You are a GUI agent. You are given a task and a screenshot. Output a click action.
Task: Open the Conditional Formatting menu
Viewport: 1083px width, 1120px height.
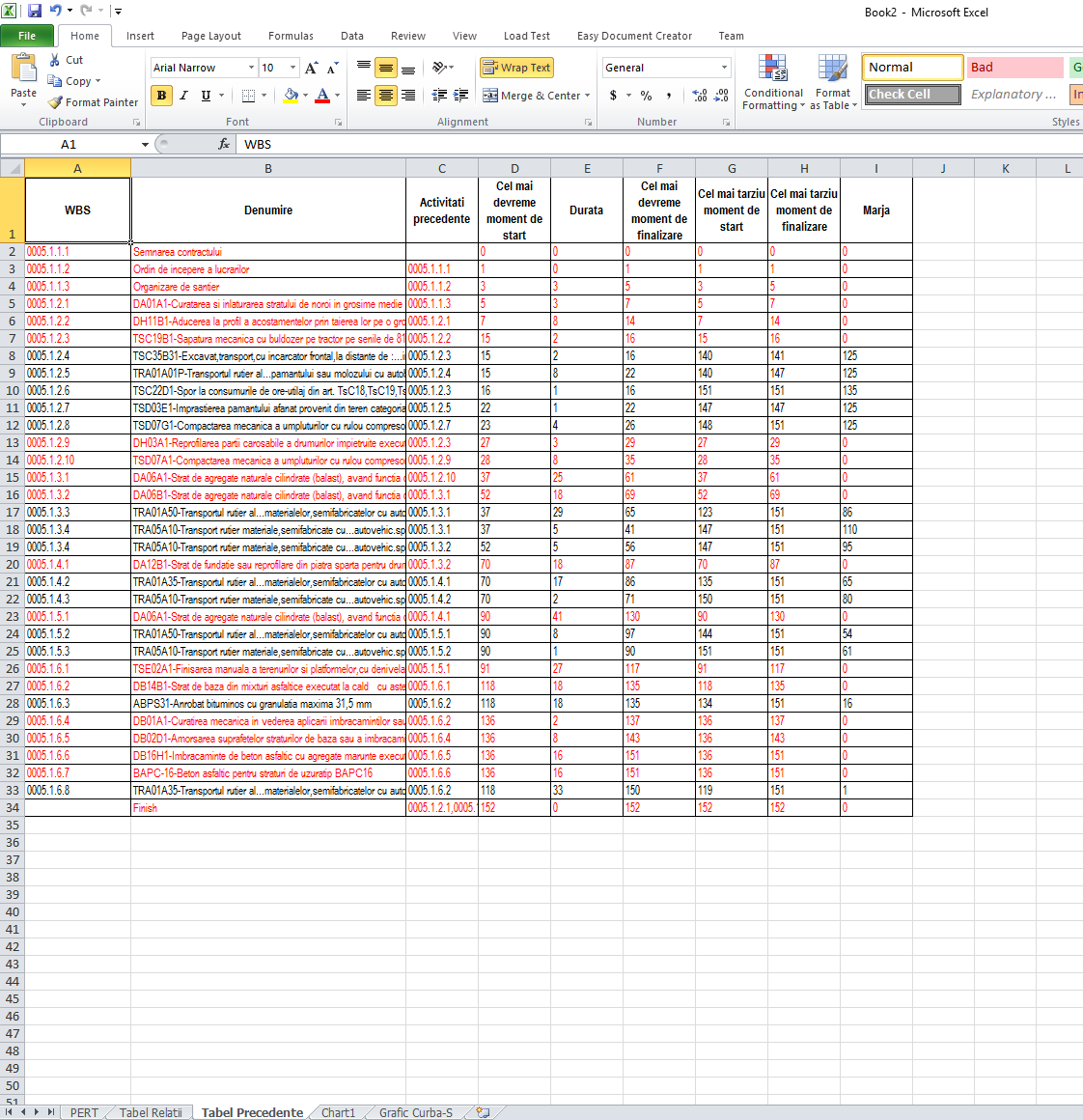pos(773,83)
